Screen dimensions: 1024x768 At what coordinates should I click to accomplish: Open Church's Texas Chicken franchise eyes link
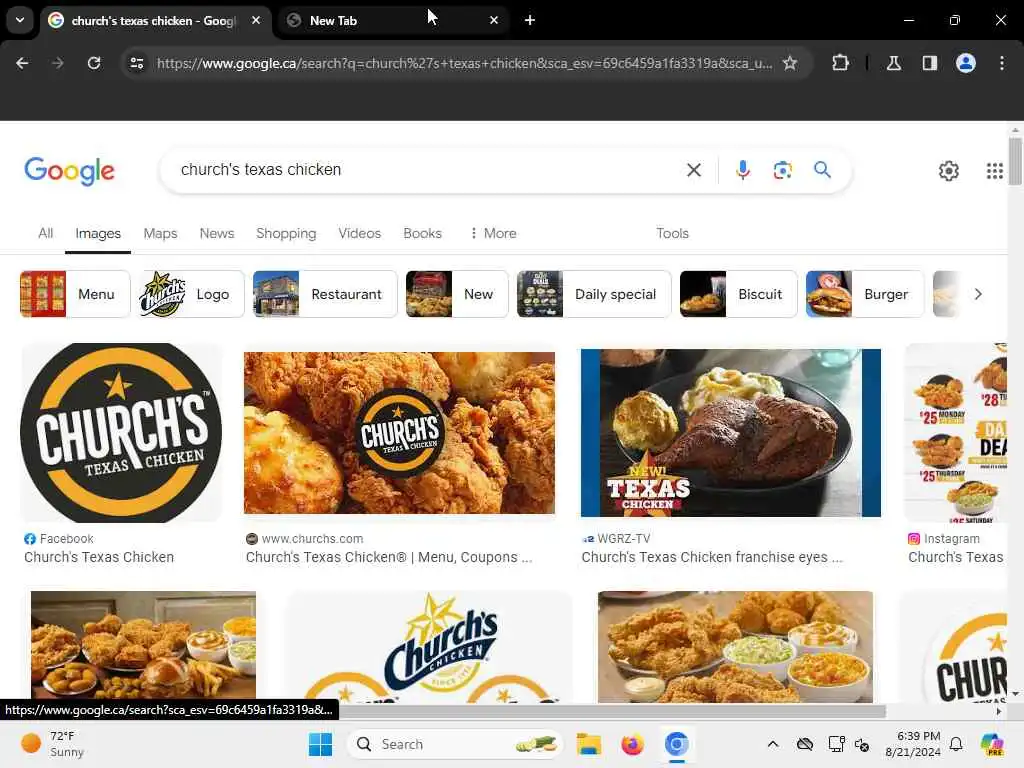click(712, 557)
